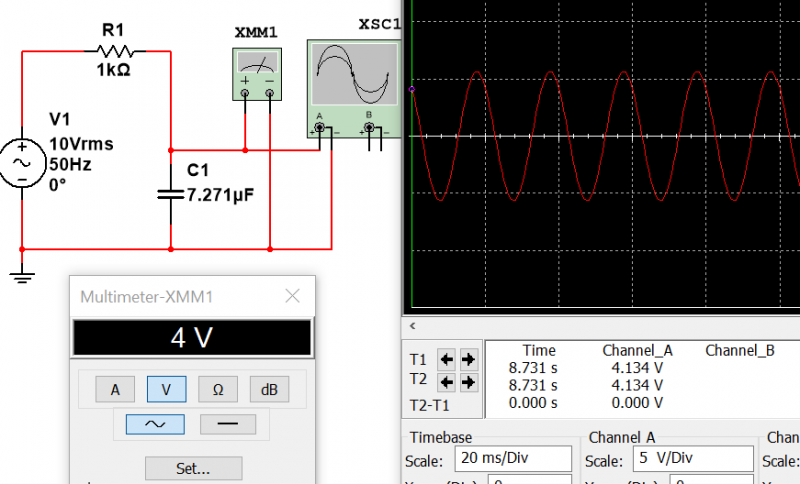
Task: Switch multimeter to ohmmeter mode Ω
Action: (217, 390)
